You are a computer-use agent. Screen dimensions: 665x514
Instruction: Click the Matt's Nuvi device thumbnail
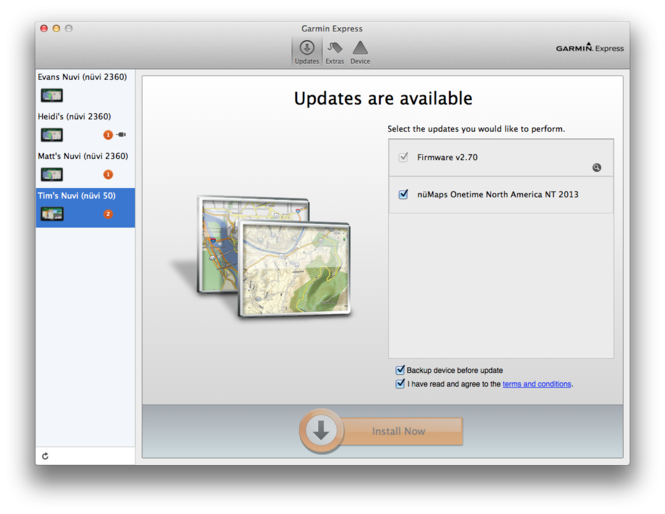pos(52,174)
